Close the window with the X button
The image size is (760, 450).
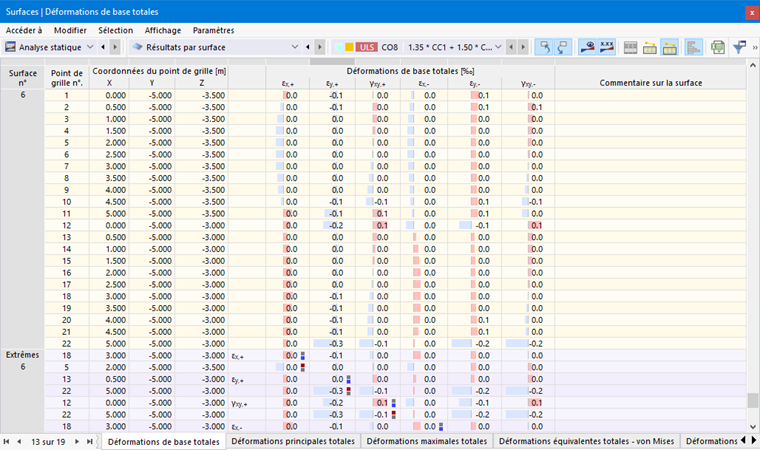(752, 13)
